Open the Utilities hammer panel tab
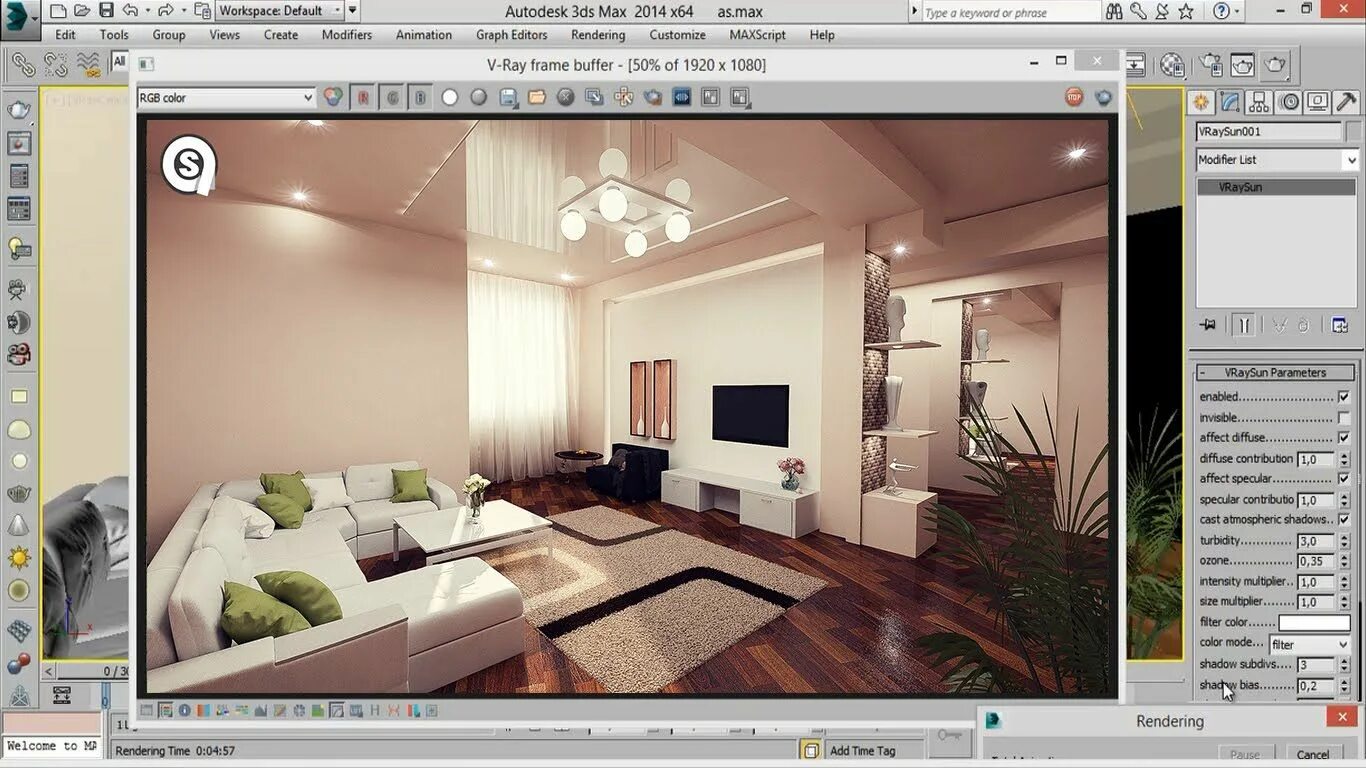The image size is (1366, 768). pos(1347,102)
